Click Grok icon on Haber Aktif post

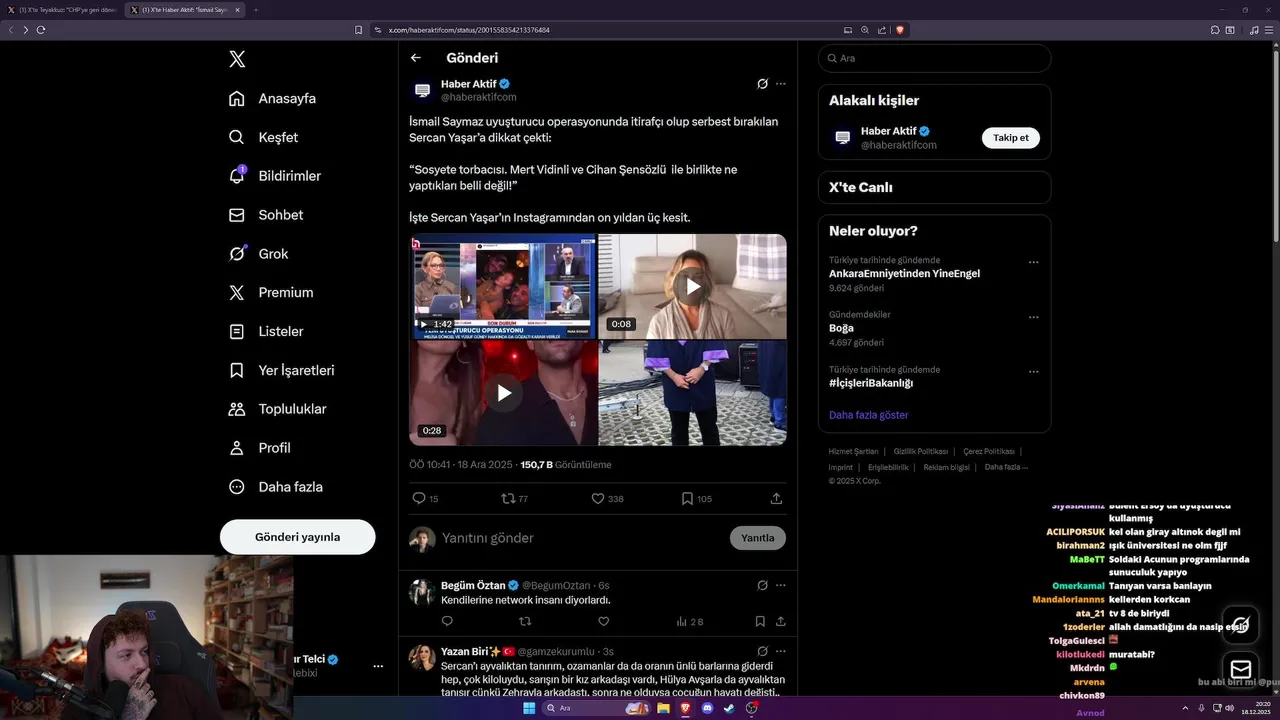pyautogui.click(x=762, y=84)
